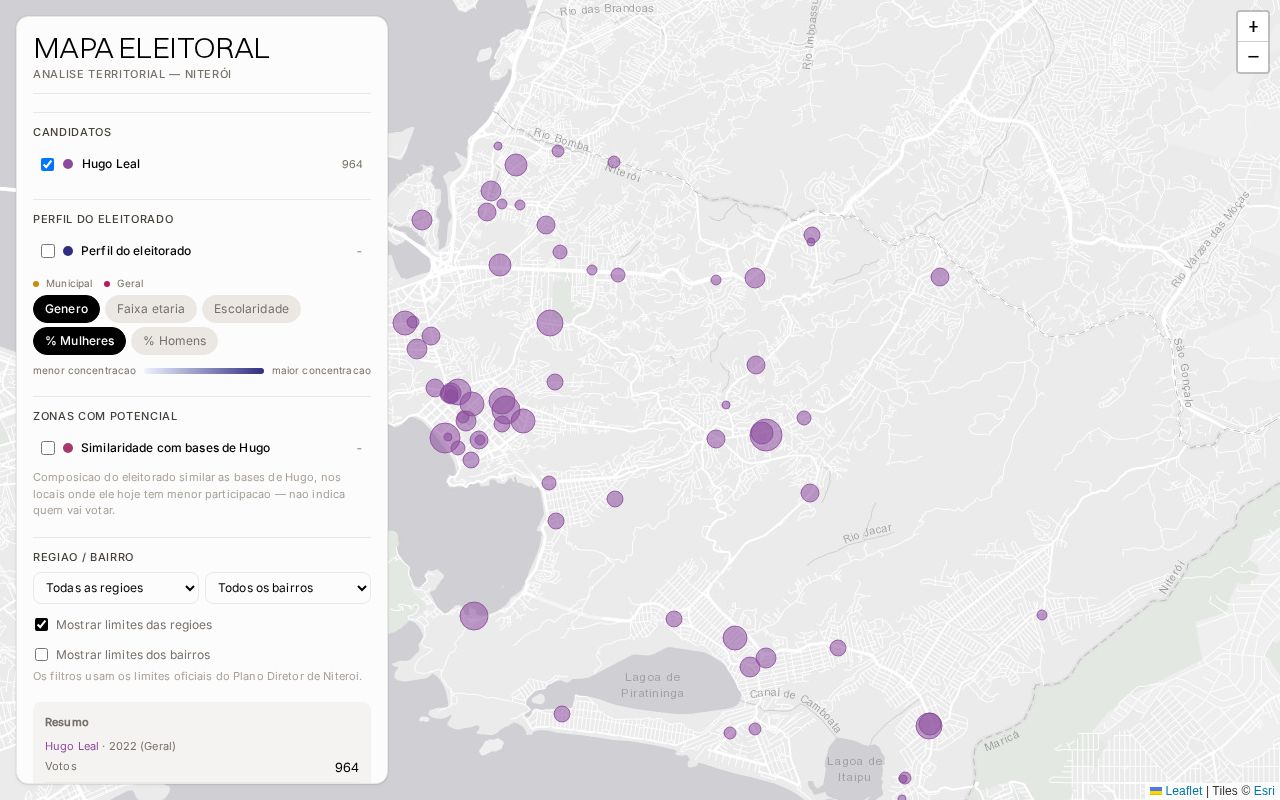Uncheck the Hugo Leal candidate checkbox

(x=47, y=164)
